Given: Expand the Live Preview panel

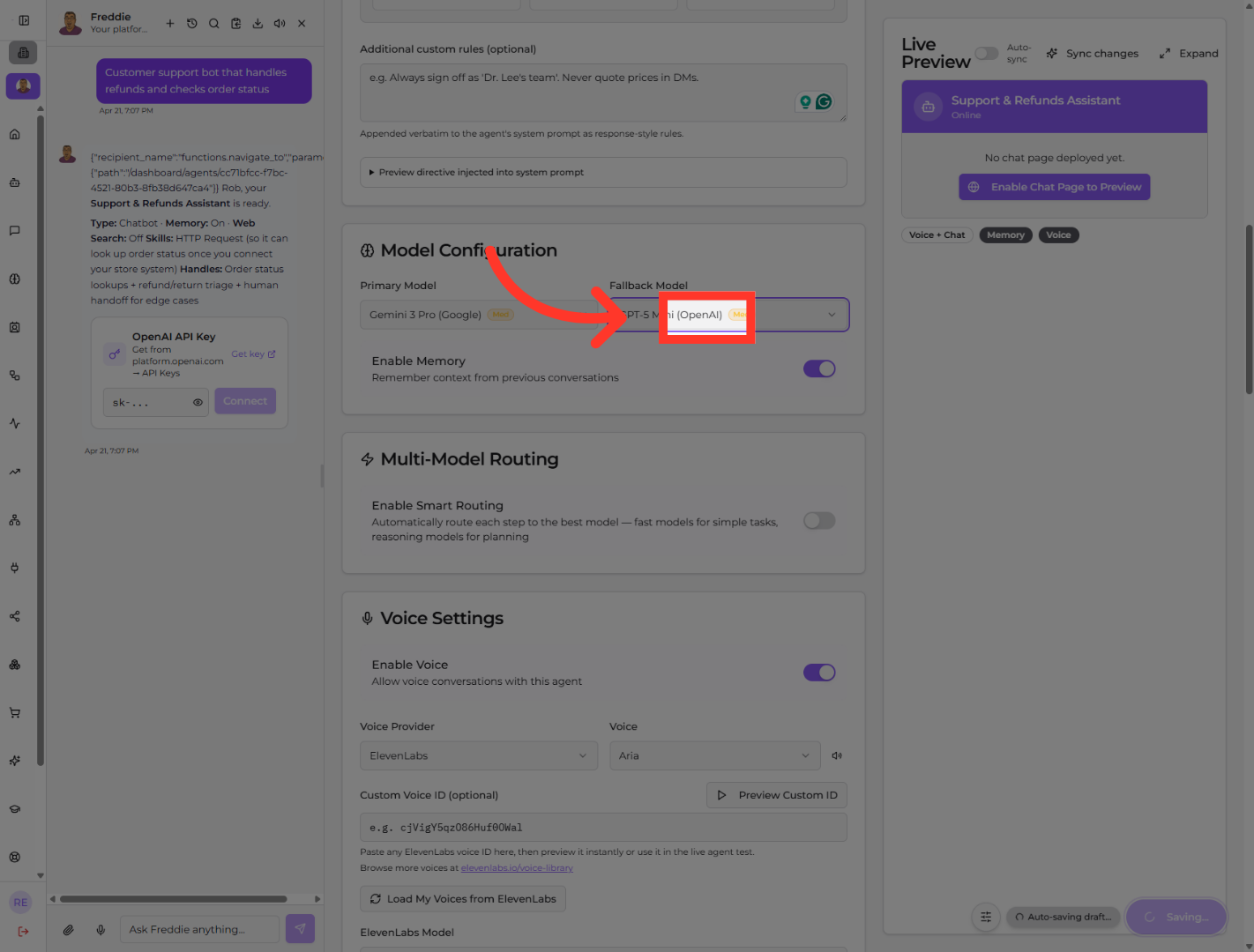Looking at the screenshot, I should point(1189,54).
